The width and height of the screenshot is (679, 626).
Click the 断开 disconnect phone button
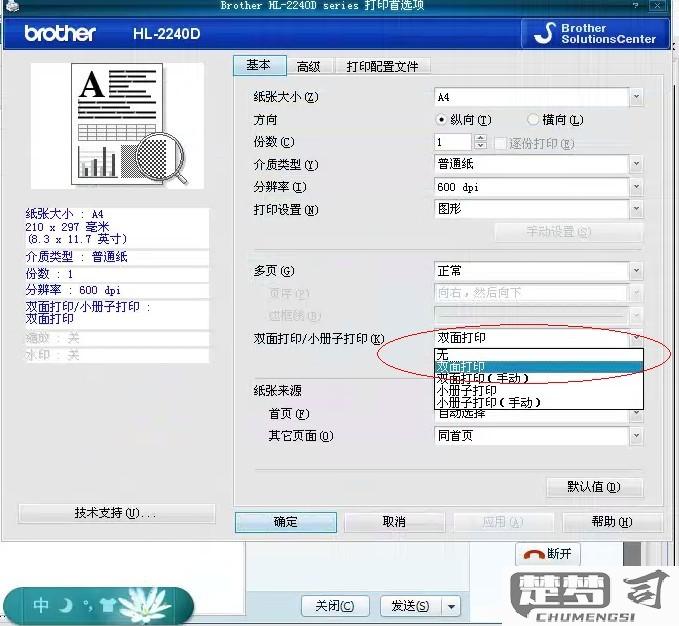(548, 554)
